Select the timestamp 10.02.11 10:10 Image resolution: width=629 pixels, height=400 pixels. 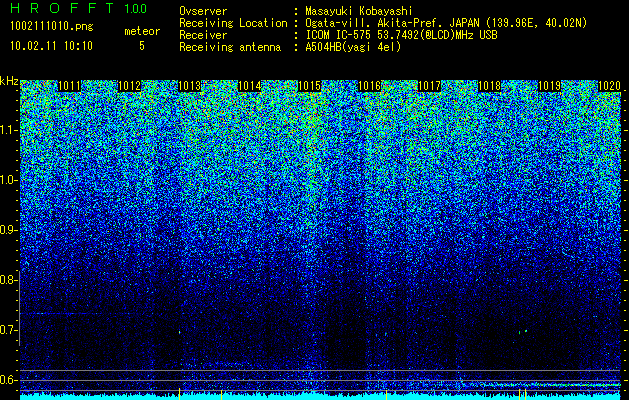point(51,46)
